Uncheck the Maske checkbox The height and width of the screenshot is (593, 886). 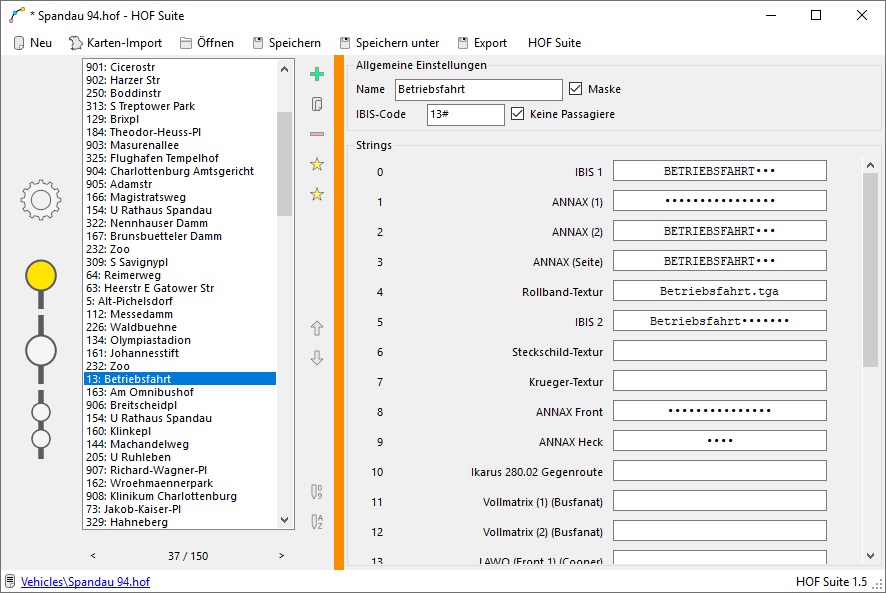pyautogui.click(x=575, y=89)
